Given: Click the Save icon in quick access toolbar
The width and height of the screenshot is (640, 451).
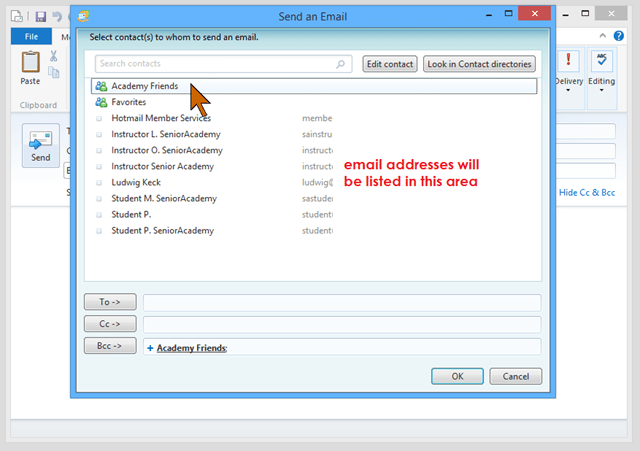Looking at the screenshot, I should 40,16.
